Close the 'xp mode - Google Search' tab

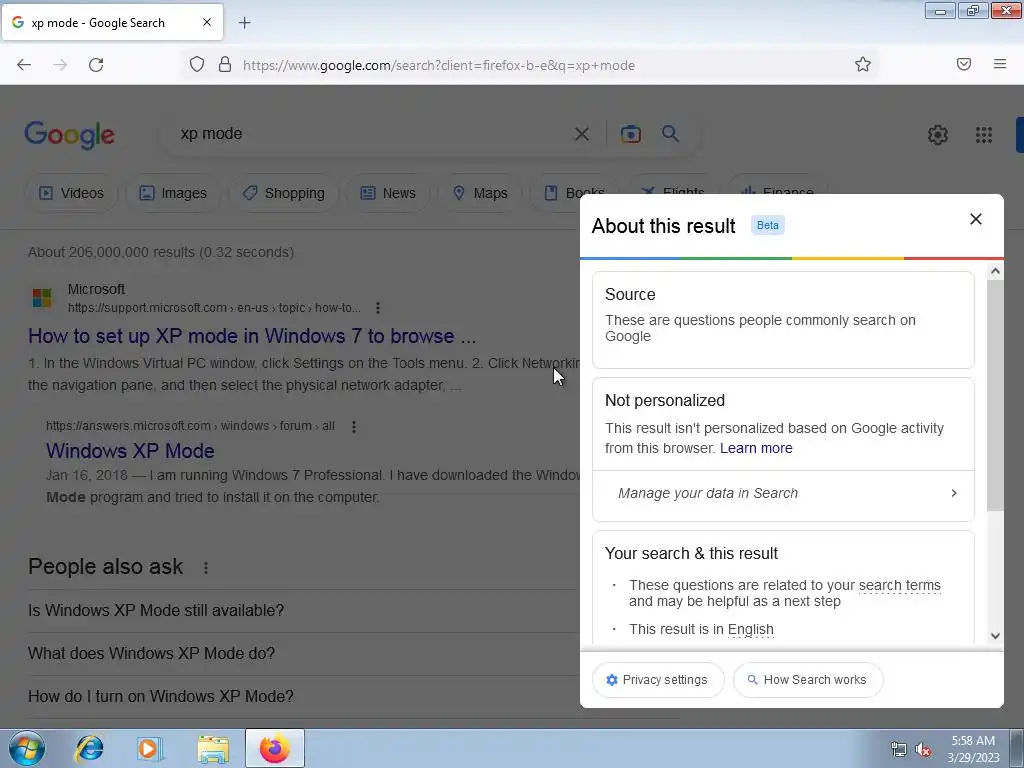pyautogui.click(x=207, y=22)
